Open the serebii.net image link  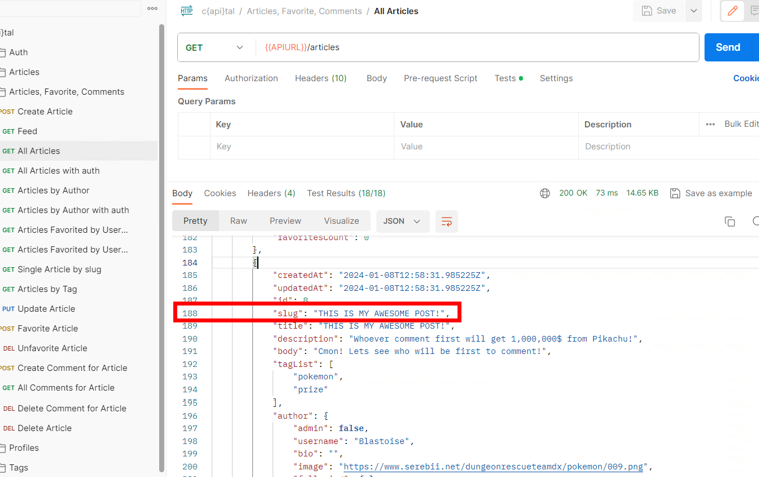(493, 467)
